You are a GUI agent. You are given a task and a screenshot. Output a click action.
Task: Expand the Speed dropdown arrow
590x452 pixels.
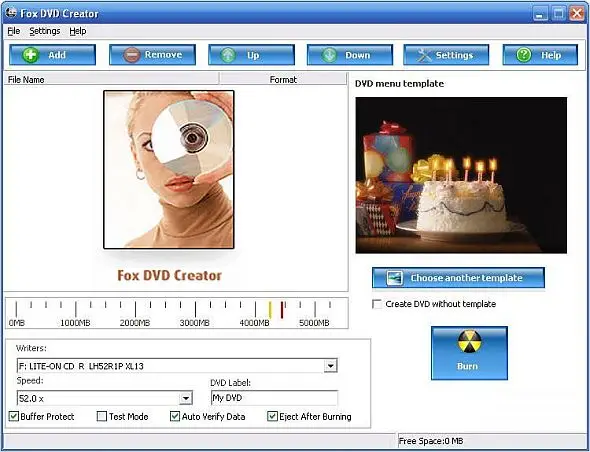(186, 398)
